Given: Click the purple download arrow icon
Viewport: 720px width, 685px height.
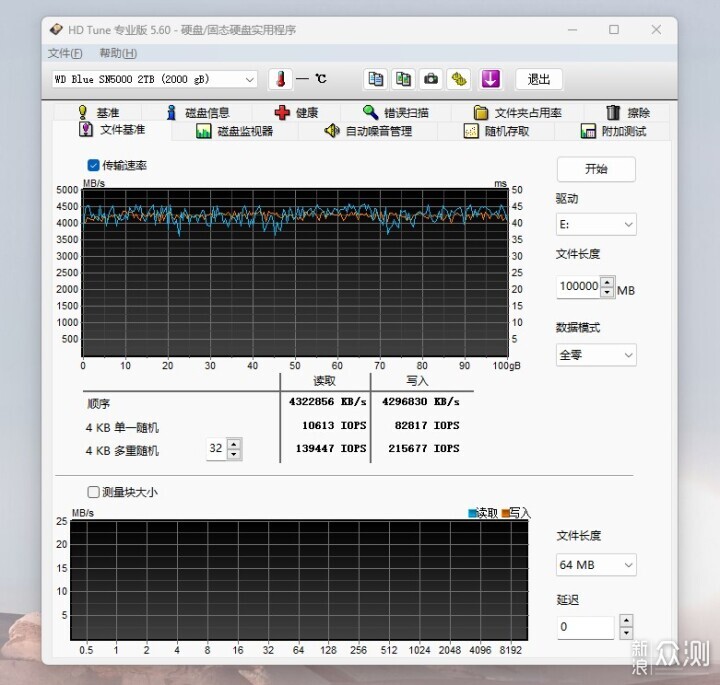Looking at the screenshot, I should 490,79.
